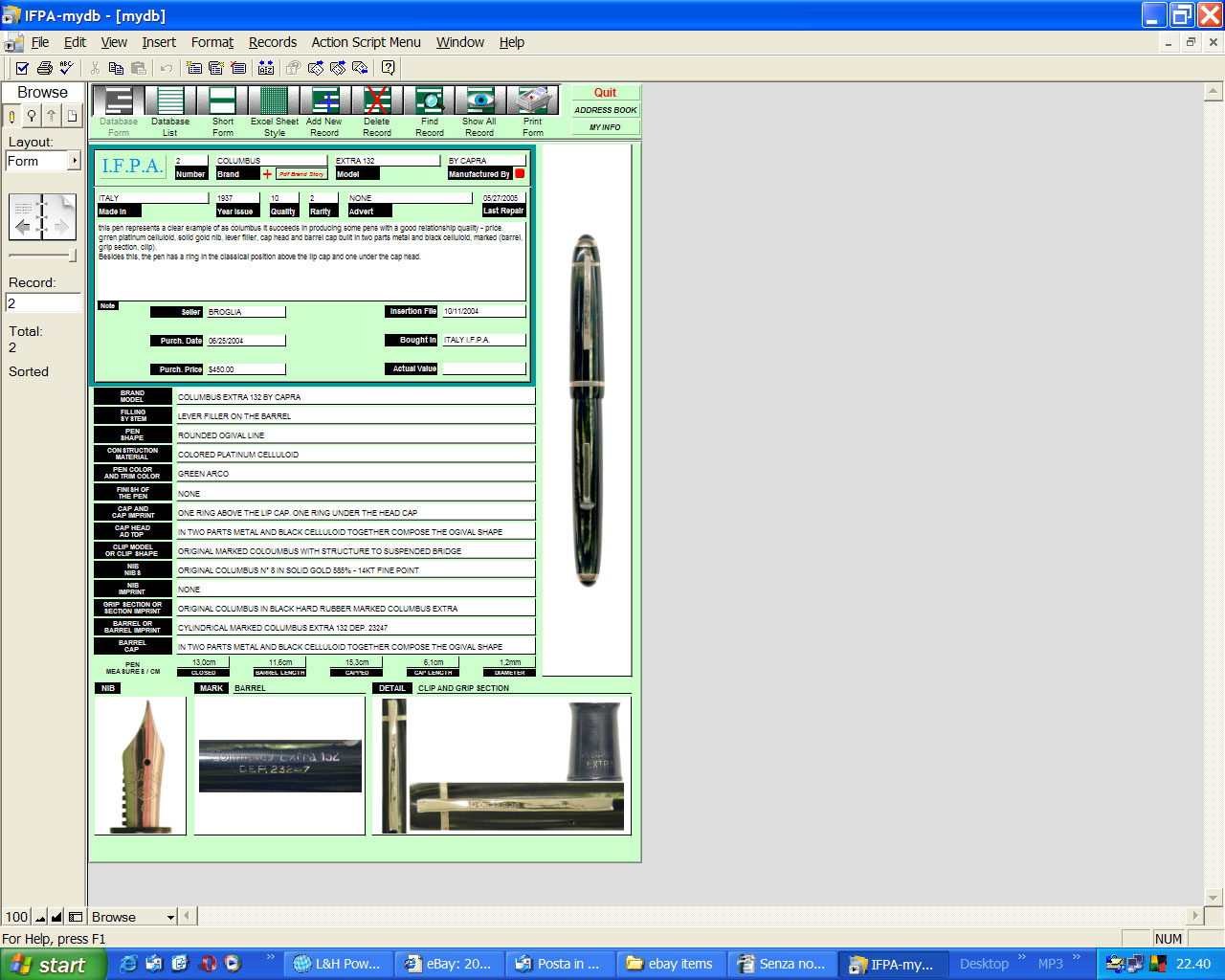Click the Database List layout icon
The height and width of the screenshot is (980, 1225).
point(169,100)
